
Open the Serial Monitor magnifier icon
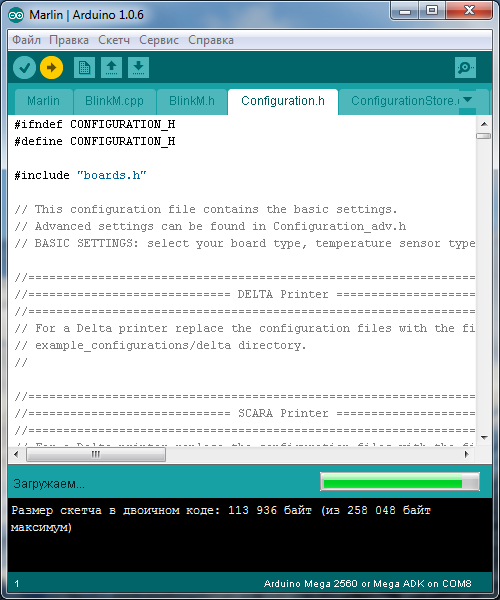pyautogui.click(x=465, y=68)
